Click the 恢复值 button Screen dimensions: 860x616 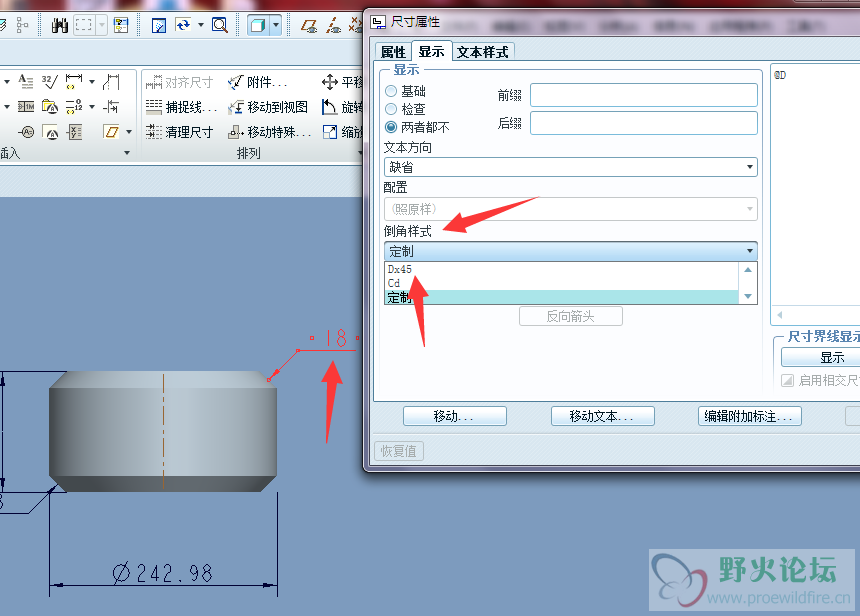pyautogui.click(x=399, y=451)
